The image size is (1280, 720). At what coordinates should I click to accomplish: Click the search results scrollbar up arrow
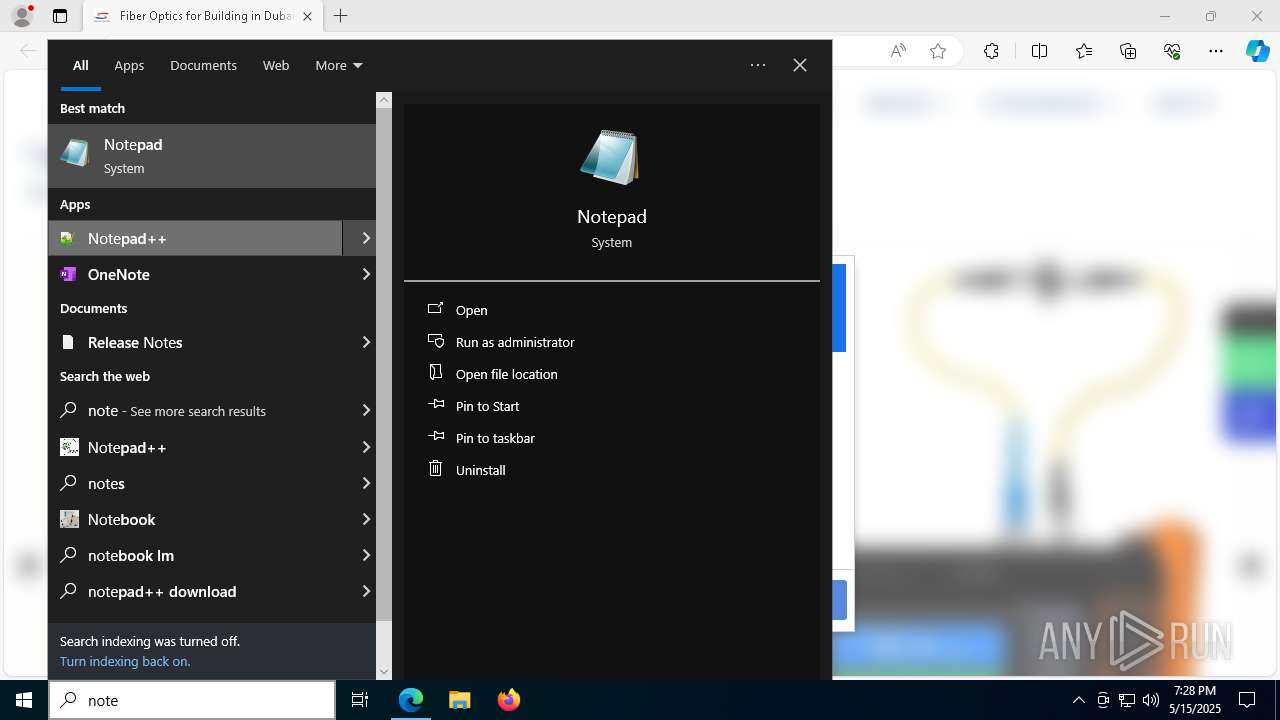point(384,100)
